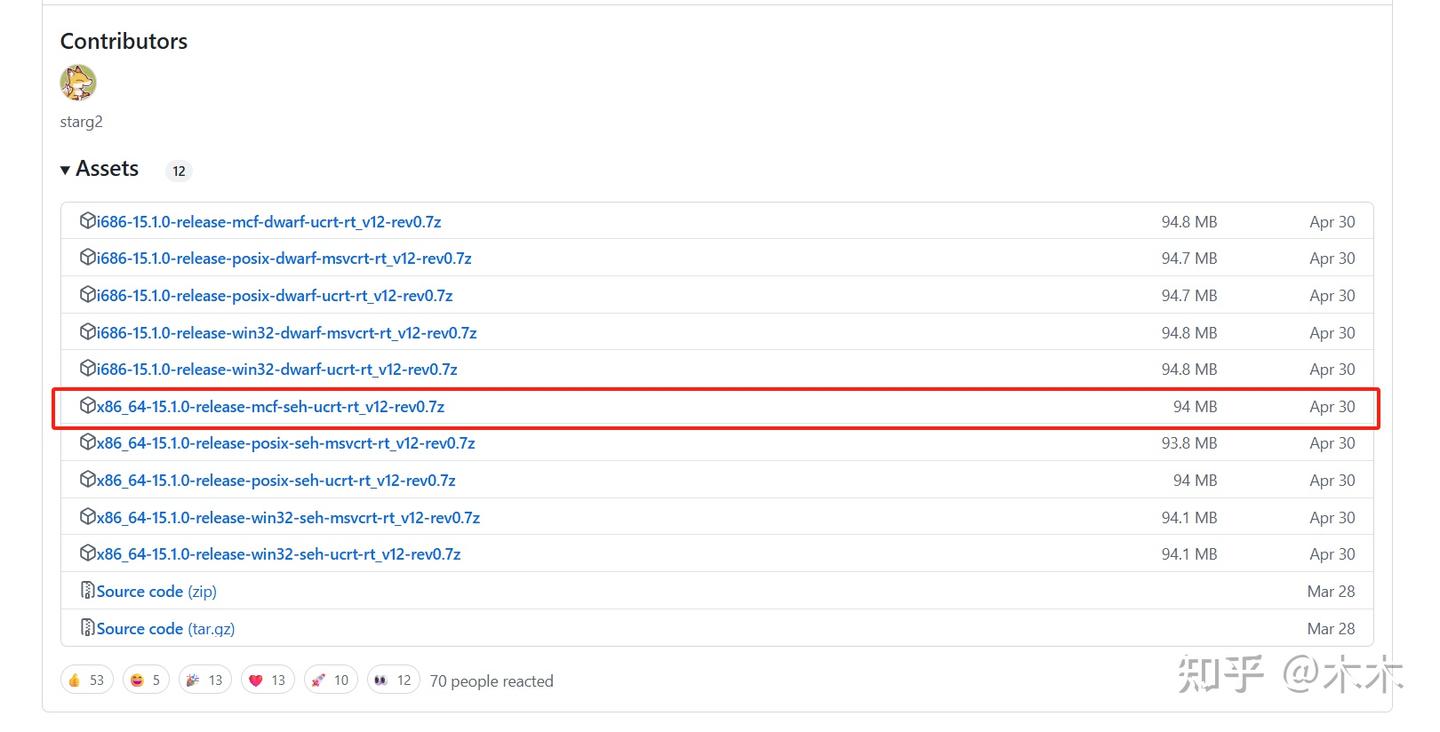1440x732 pixels.
Task: Download x86_64-15.1.0-release-posix-seh-ucrt-rt_v12-rev0.7z
Action: pos(276,480)
